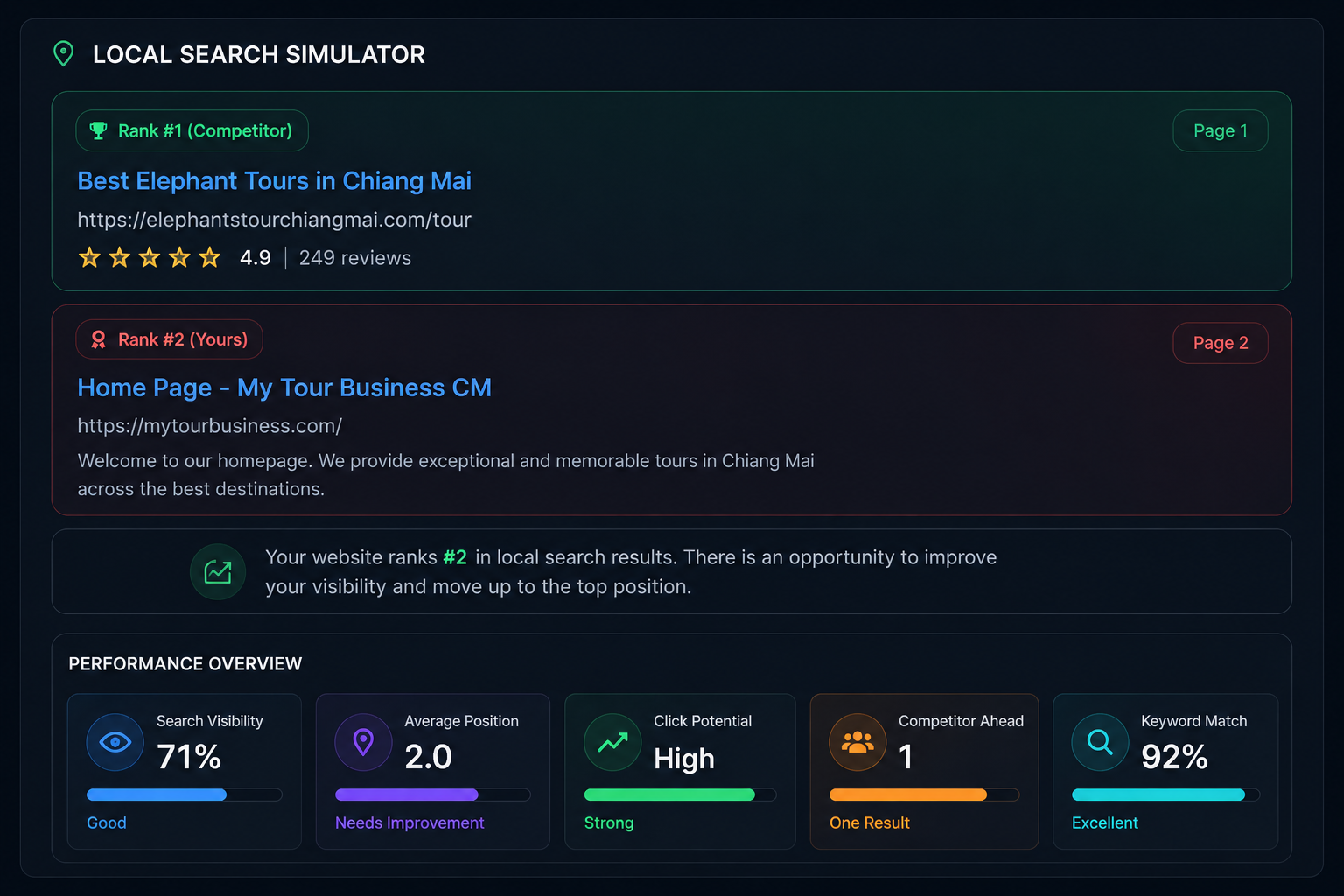This screenshot has height=896, width=1344.
Task: Click the Page 2 badge
Action: [x=1221, y=343]
